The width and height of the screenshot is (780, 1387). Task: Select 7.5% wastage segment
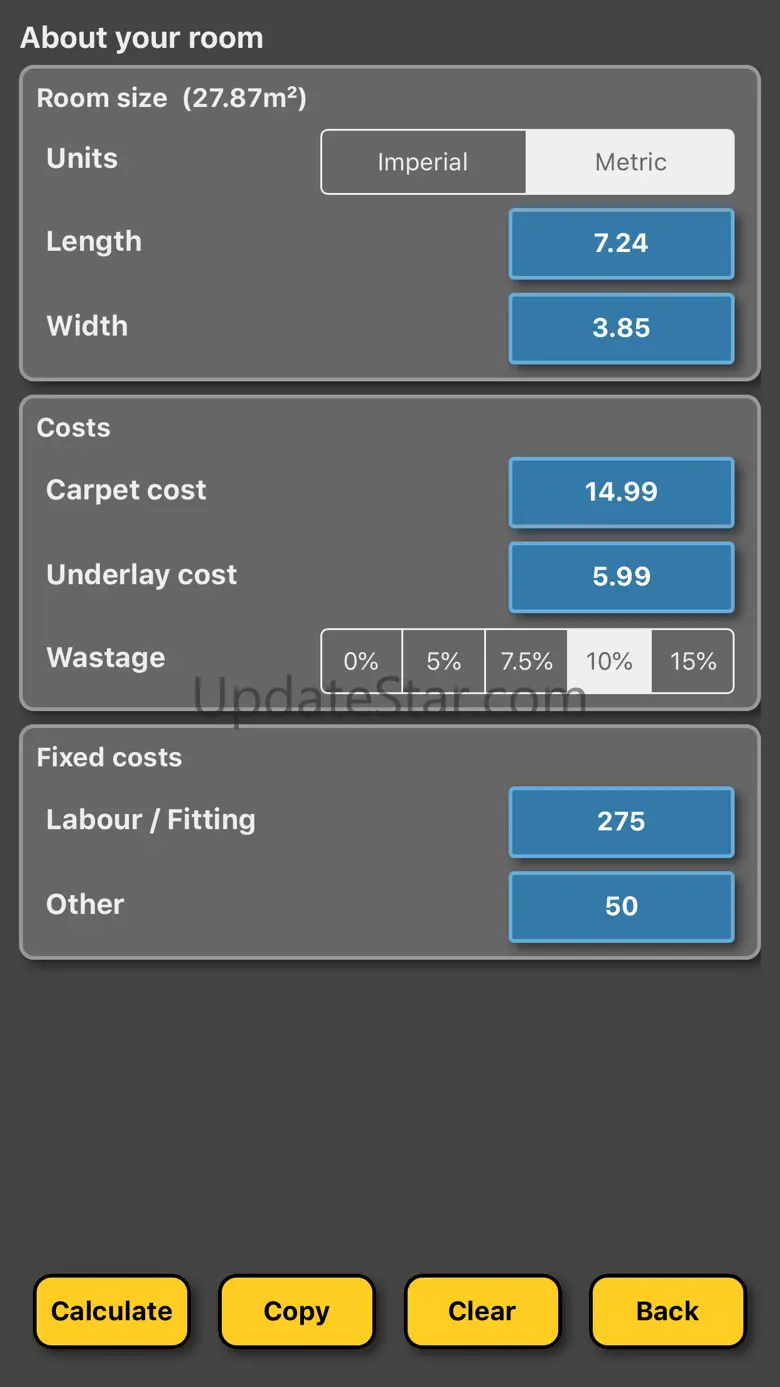pyautogui.click(x=526, y=661)
